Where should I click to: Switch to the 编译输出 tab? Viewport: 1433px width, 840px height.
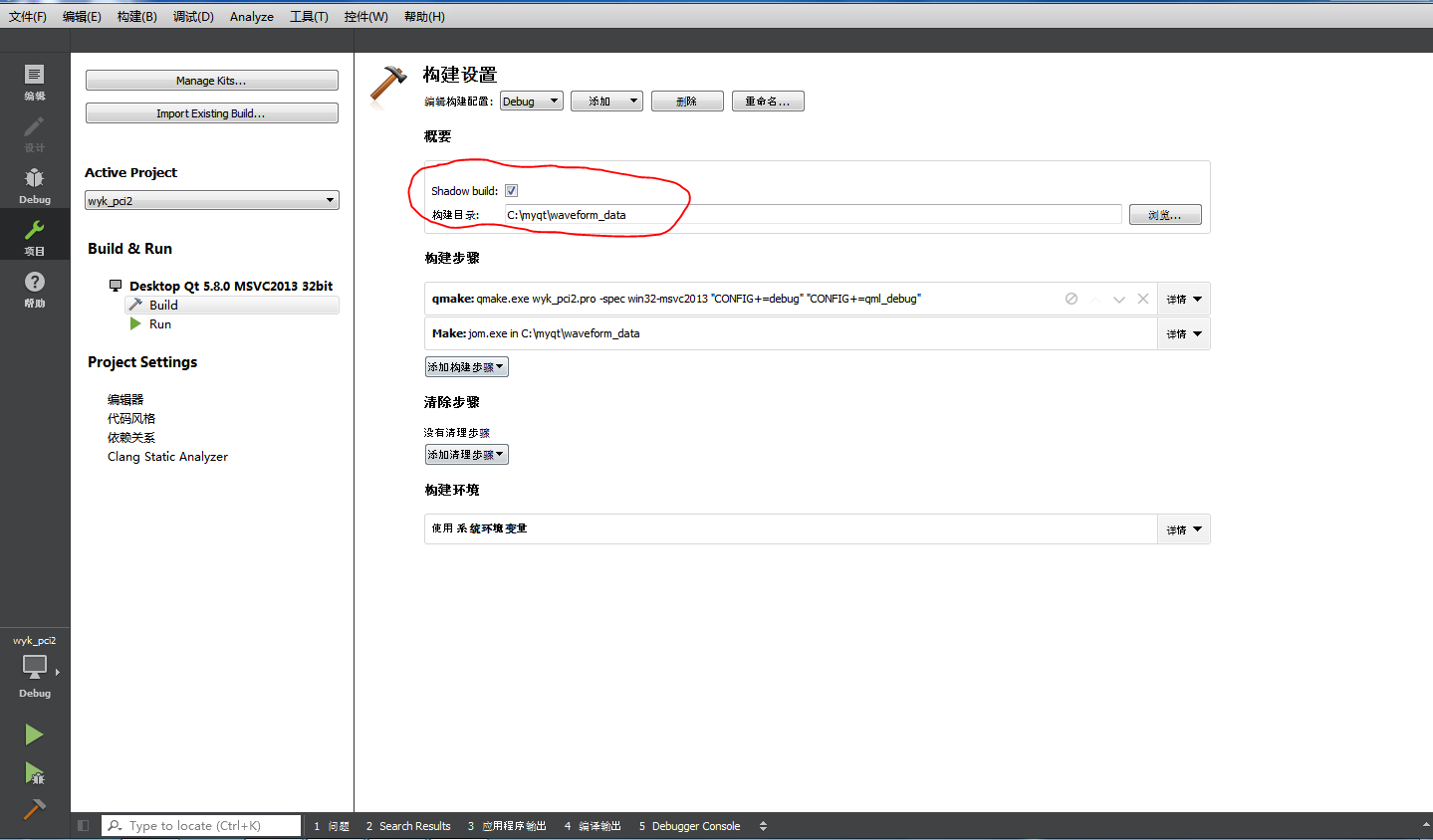coord(594,825)
